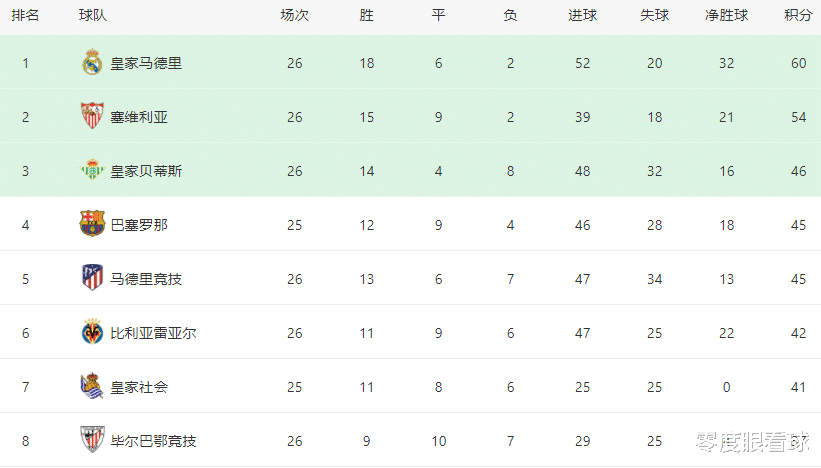Screen dimensions: 821x468
Task: Open the 巴塞罗那 team name link
Action: 139,225
